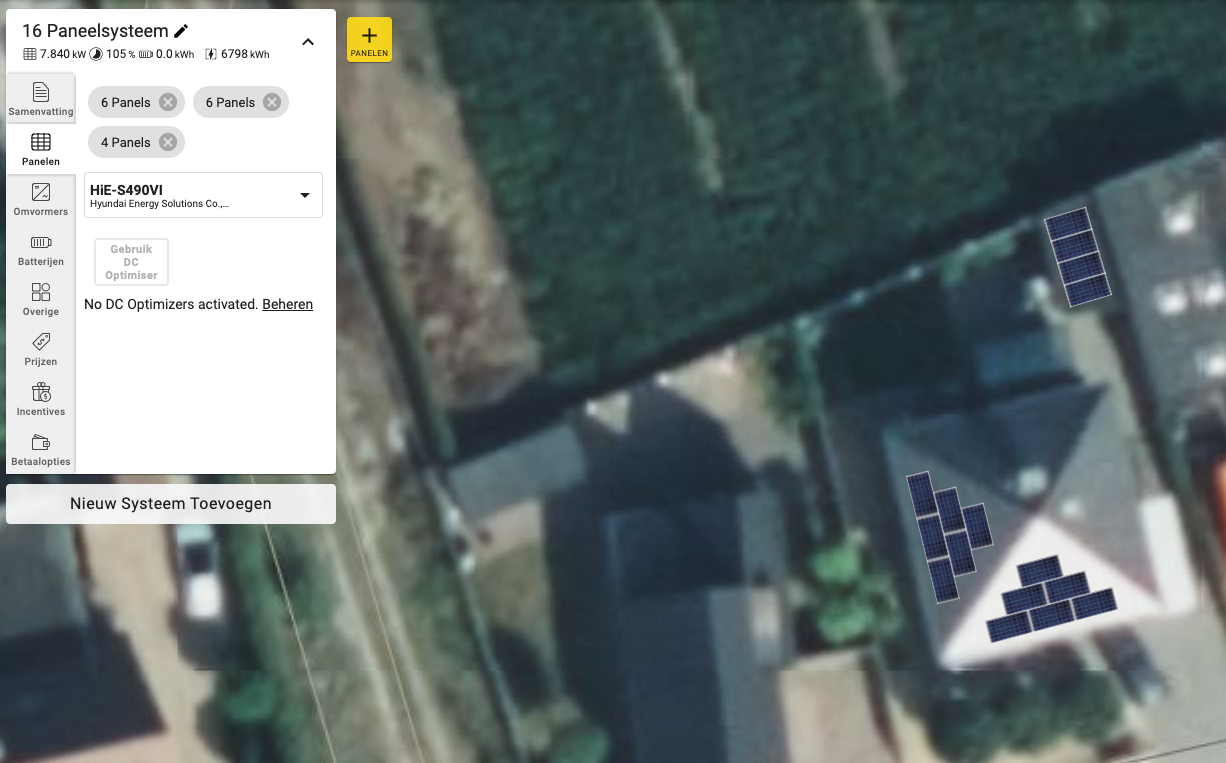Select the four-panel array on the roof
1226x763 pixels.
[x=1078, y=257]
